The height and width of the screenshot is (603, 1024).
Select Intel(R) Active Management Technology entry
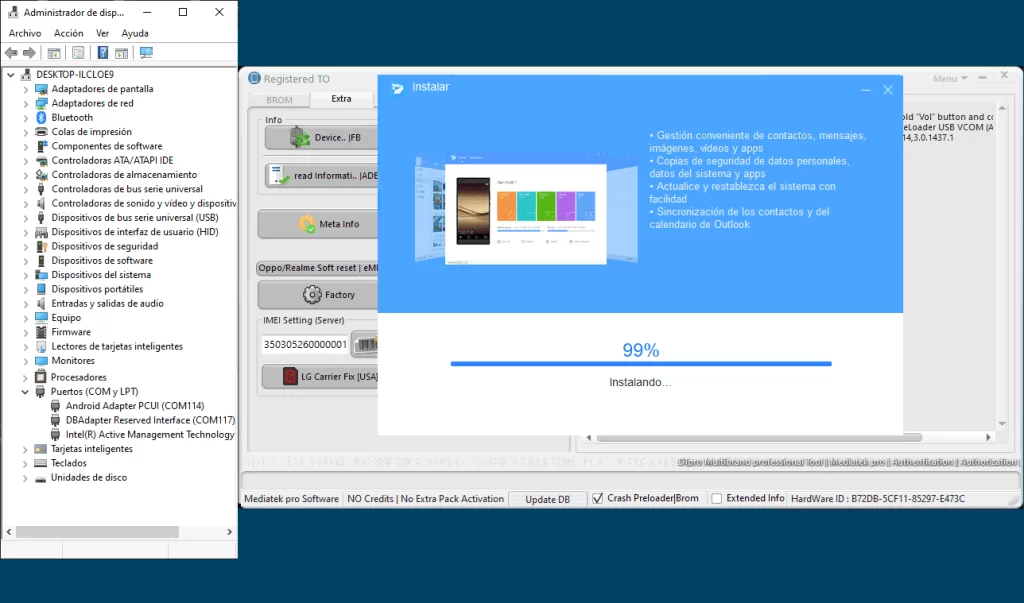click(x=150, y=434)
